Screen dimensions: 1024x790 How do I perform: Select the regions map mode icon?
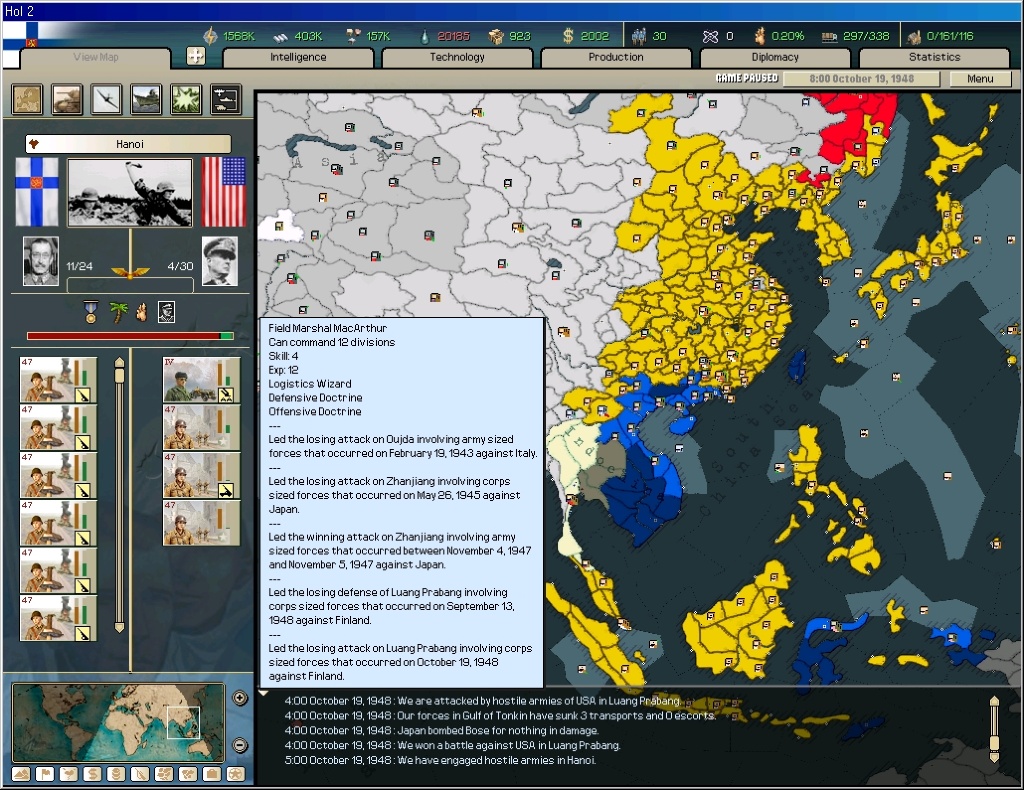[x=164, y=774]
